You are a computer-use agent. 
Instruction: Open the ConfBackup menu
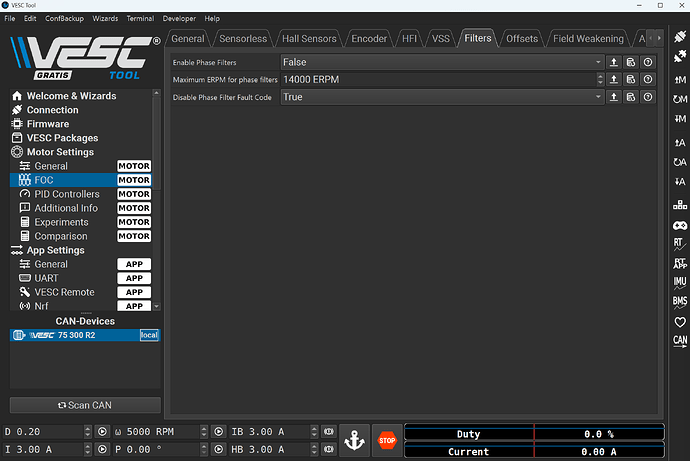(64, 18)
